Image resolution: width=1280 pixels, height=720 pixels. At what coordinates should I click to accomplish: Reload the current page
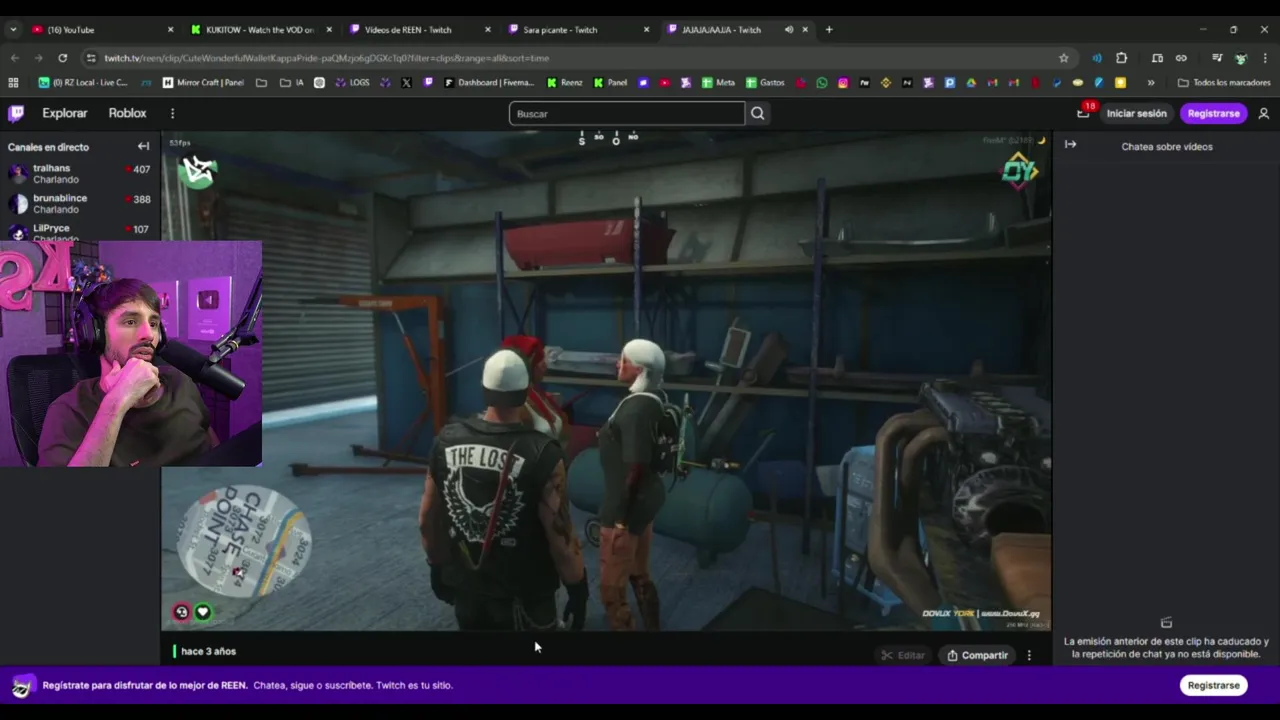point(63,58)
